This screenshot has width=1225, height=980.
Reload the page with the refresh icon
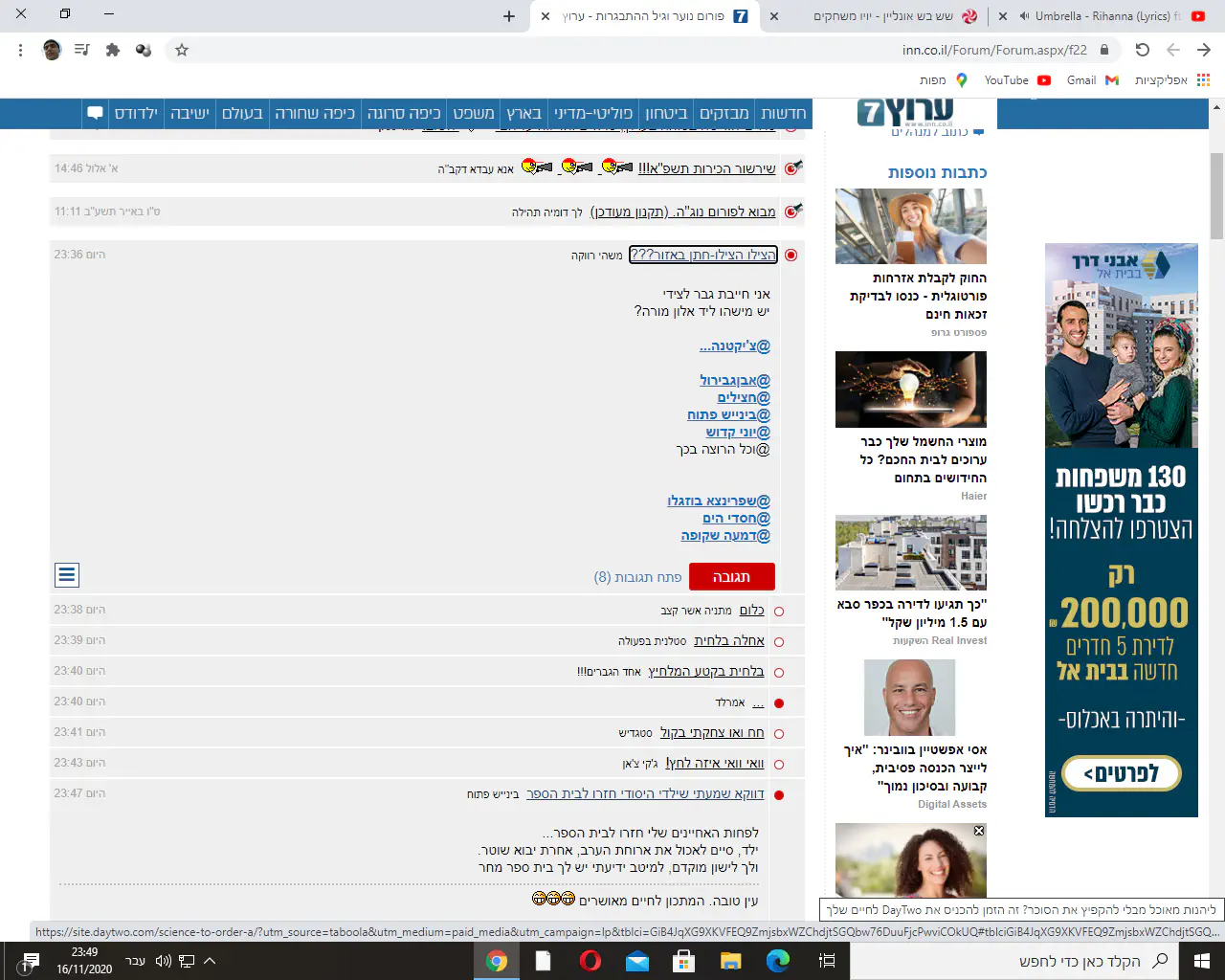click(x=1142, y=50)
